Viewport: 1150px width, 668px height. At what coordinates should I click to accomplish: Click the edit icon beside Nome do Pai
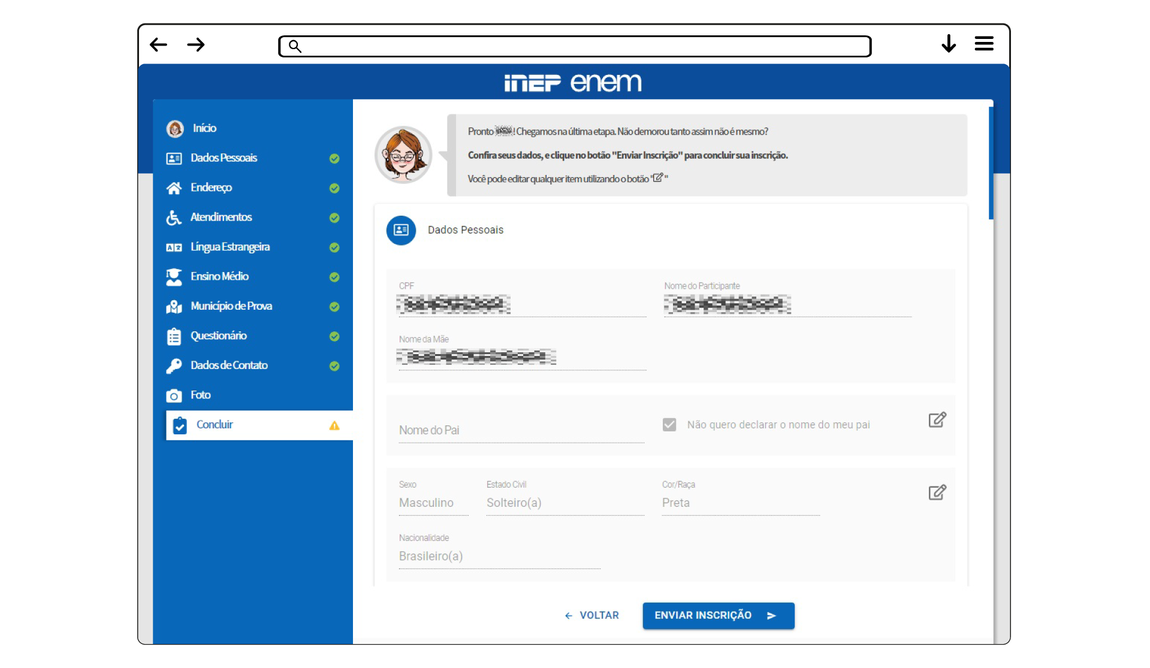pyautogui.click(x=937, y=420)
